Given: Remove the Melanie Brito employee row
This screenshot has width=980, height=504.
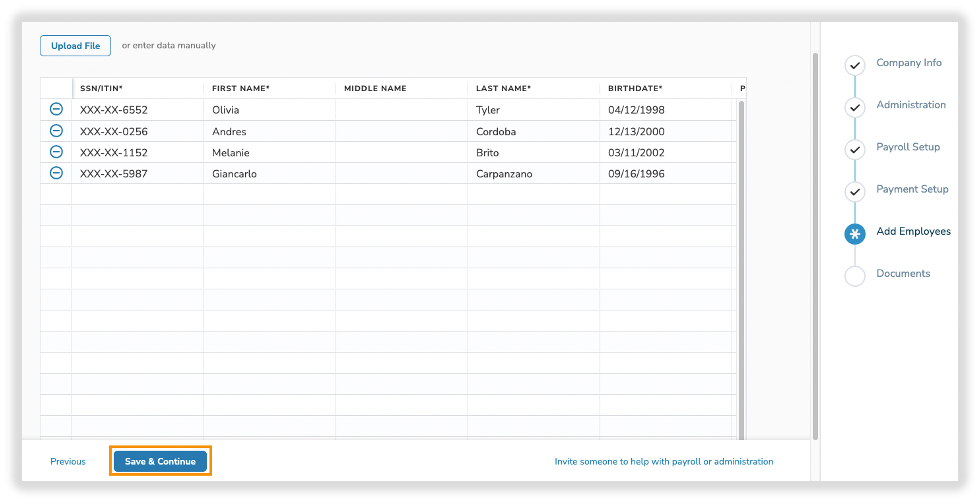Looking at the screenshot, I should tap(56, 152).
